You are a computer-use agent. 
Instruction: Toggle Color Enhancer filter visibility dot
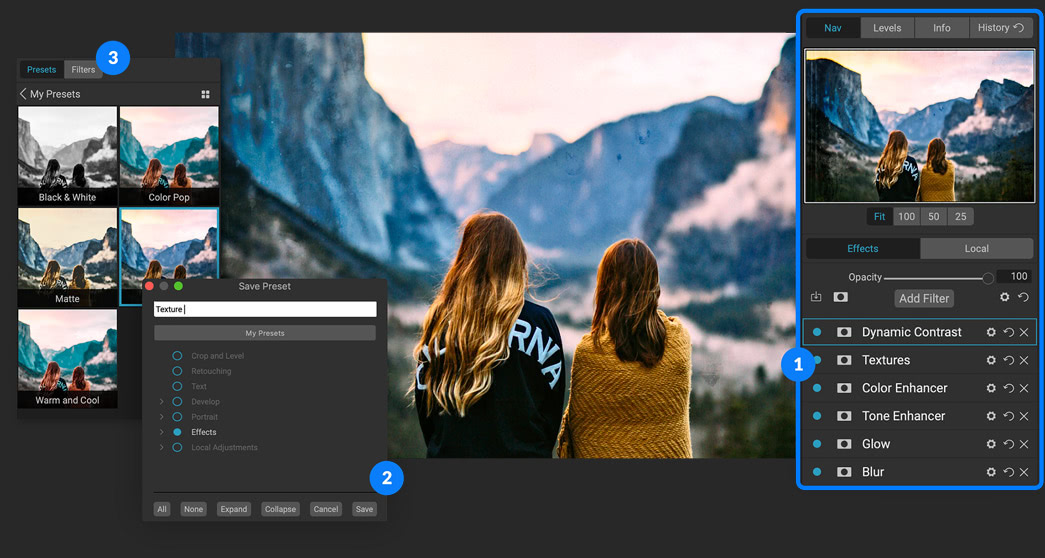pyautogui.click(x=817, y=388)
